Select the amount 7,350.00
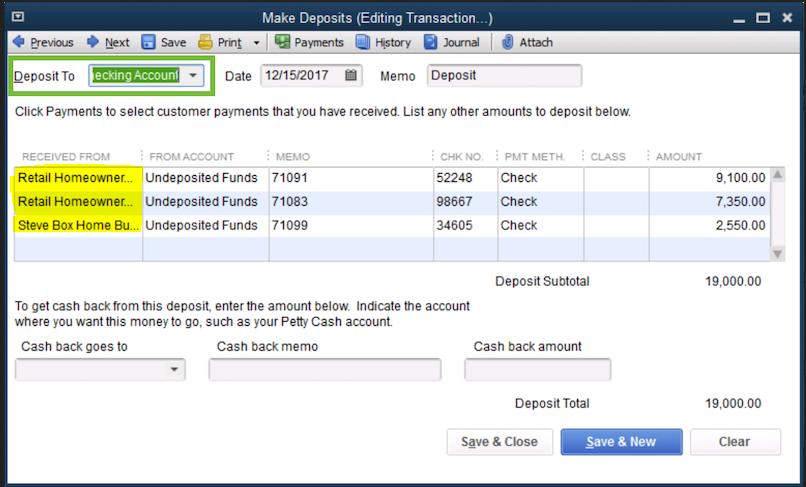 click(709, 202)
